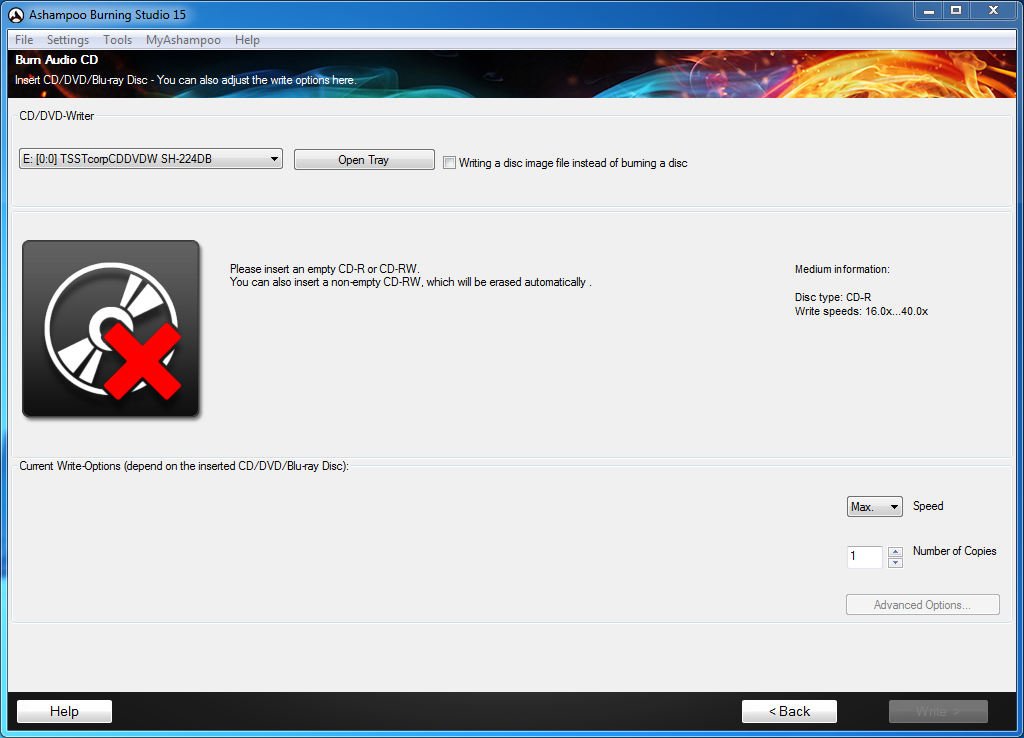Open the Tools menu

(118, 40)
